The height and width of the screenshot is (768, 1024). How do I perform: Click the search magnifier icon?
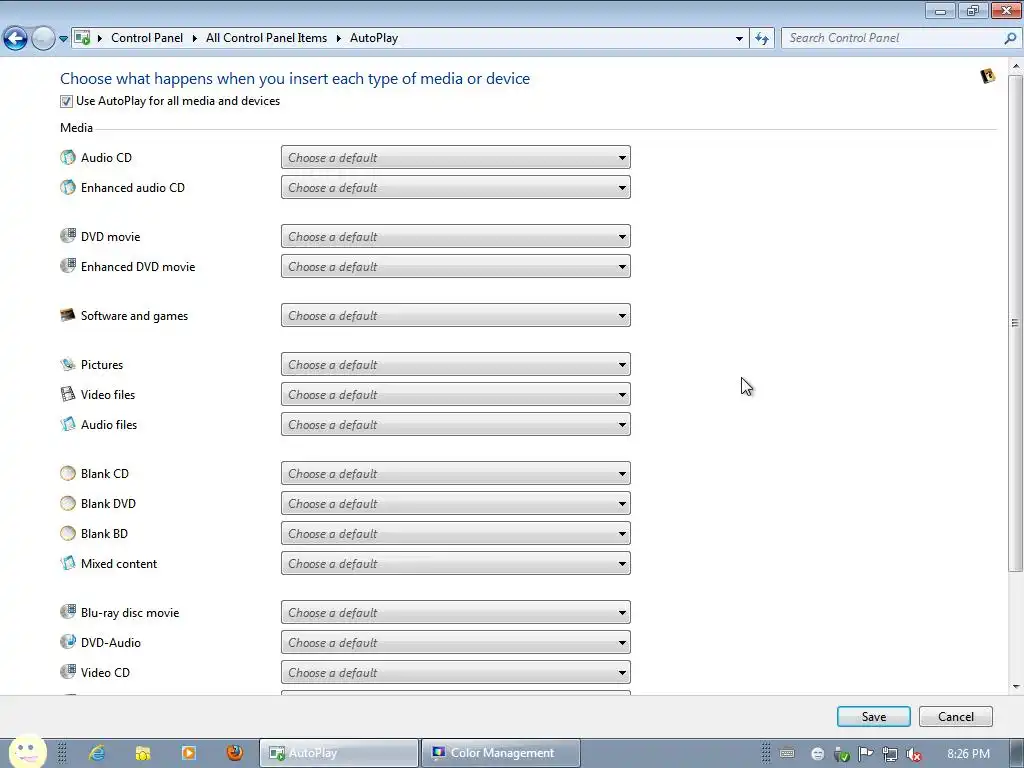[1010, 39]
